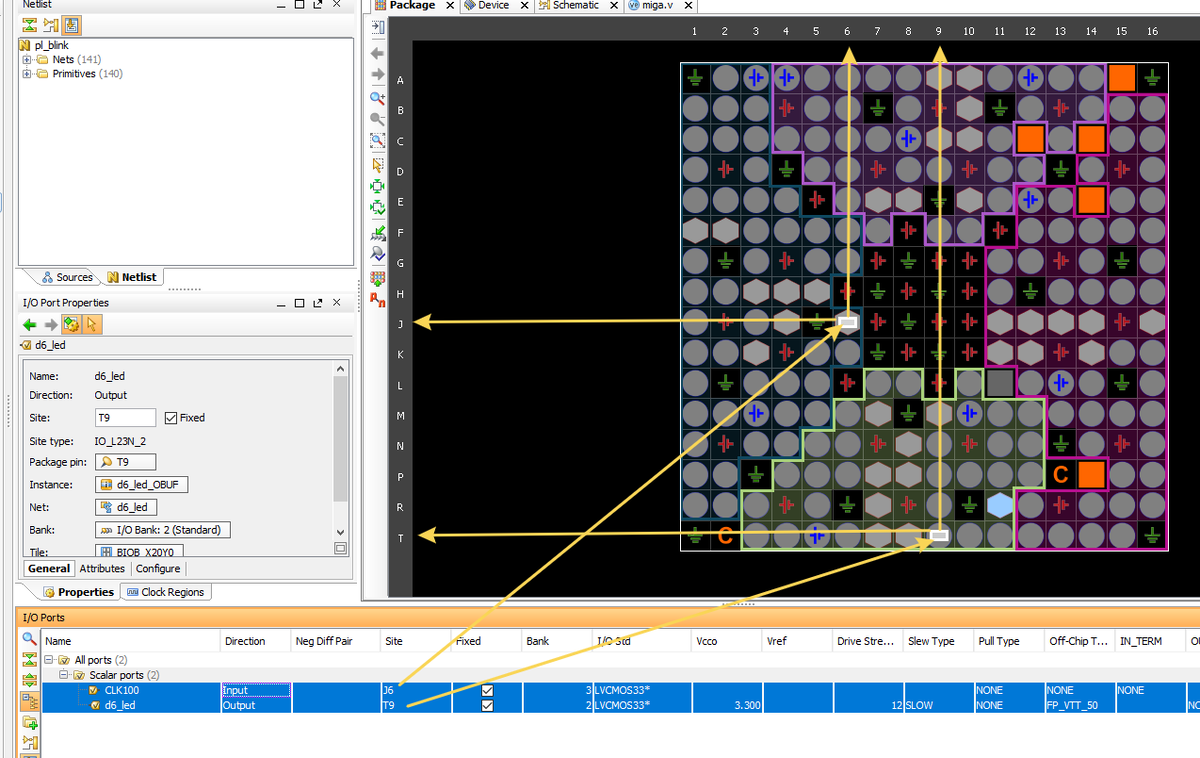Open the Configure tab in properties
This screenshot has width=1200, height=758.
coord(158,568)
